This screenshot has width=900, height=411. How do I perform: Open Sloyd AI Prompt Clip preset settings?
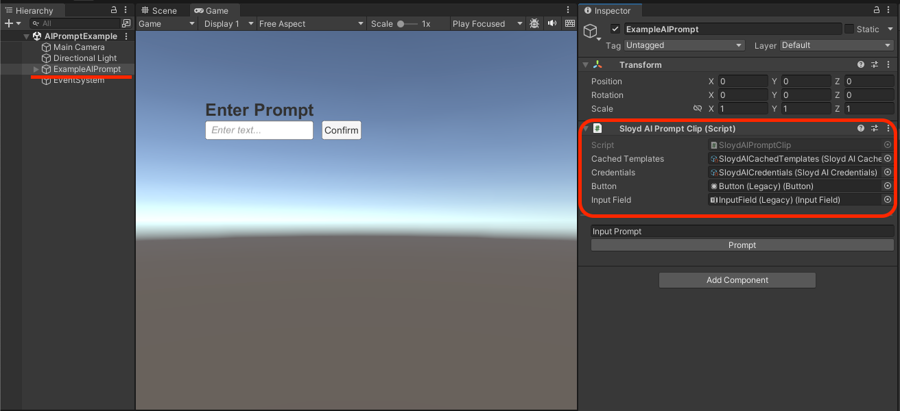pos(874,129)
